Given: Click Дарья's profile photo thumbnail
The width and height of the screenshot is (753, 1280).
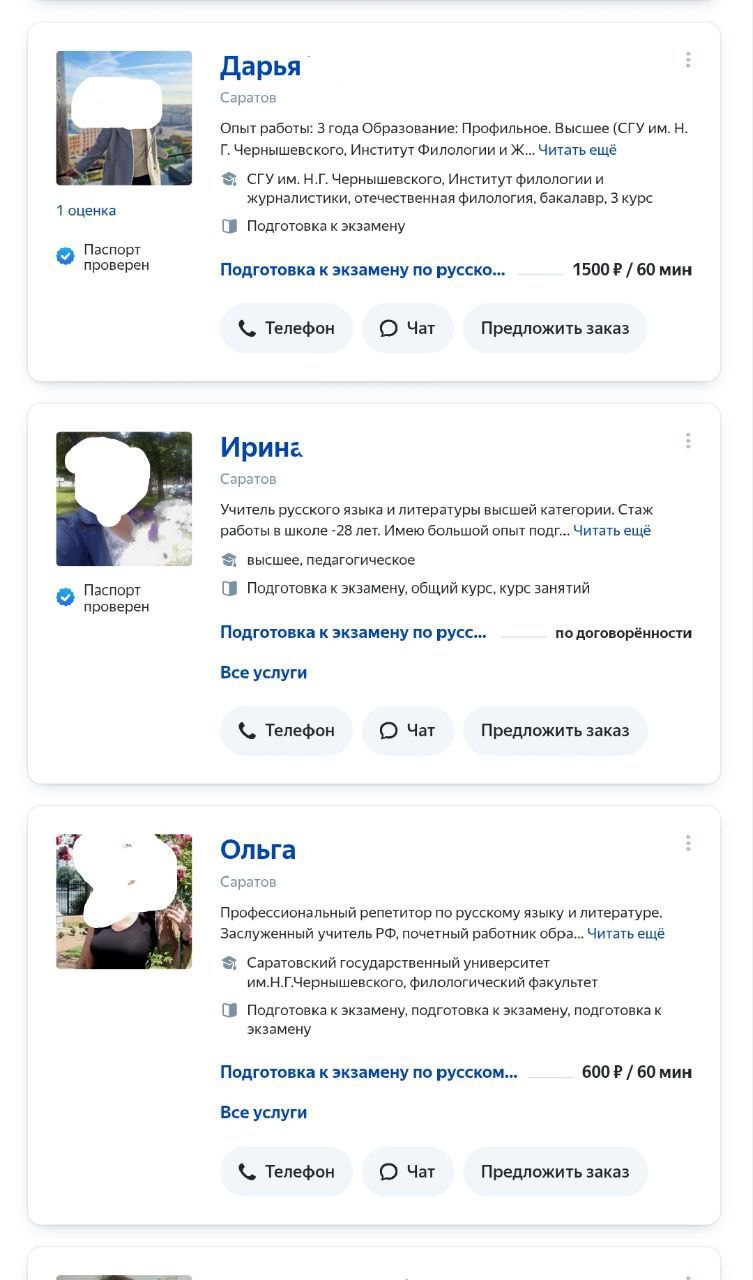Looking at the screenshot, I should click(124, 118).
